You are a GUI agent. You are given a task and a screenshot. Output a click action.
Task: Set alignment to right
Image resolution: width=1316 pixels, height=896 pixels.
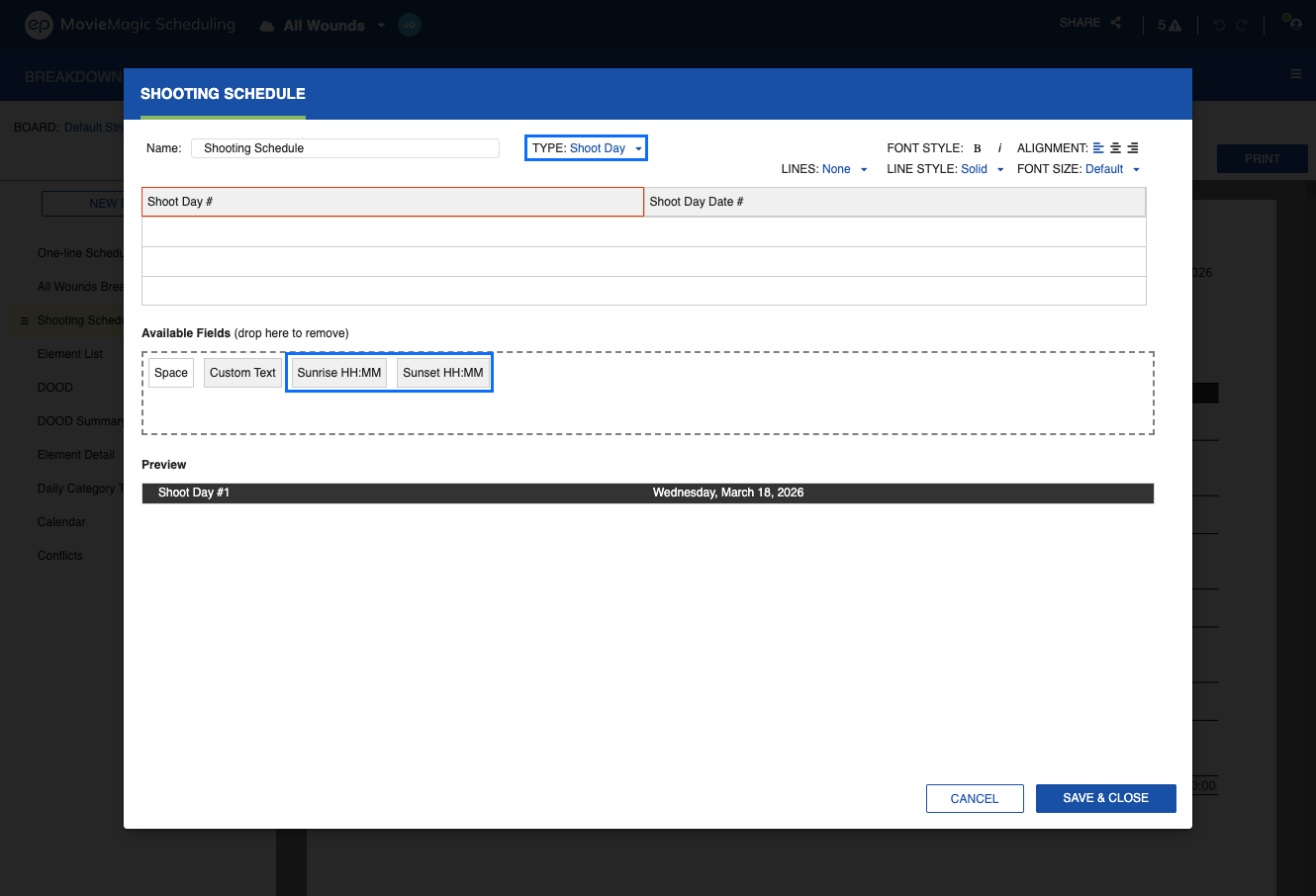coord(1133,148)
